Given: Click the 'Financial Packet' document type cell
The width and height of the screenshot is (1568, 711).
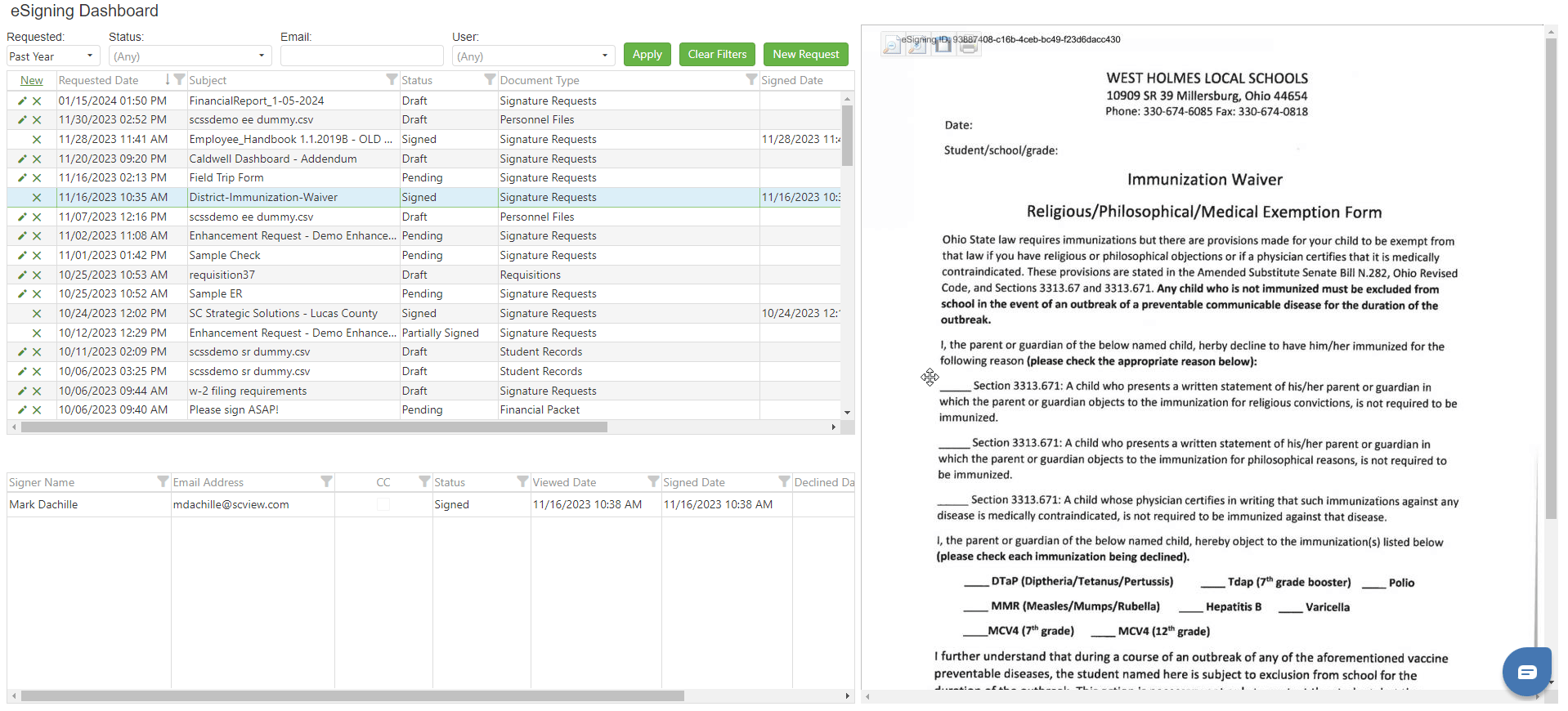Looking at the screenshot, I should click(629, 409).
